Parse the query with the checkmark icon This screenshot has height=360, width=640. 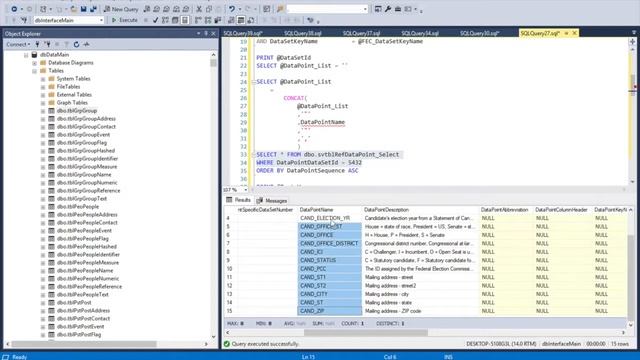(x=156, y=20)
